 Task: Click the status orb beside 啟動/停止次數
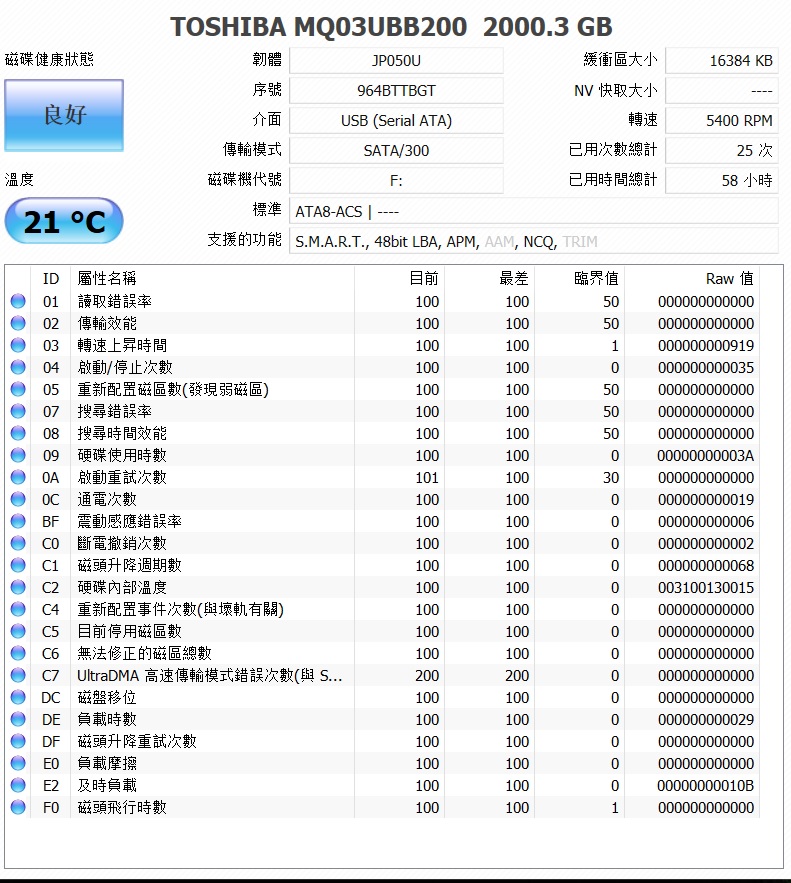click(18, 367)
